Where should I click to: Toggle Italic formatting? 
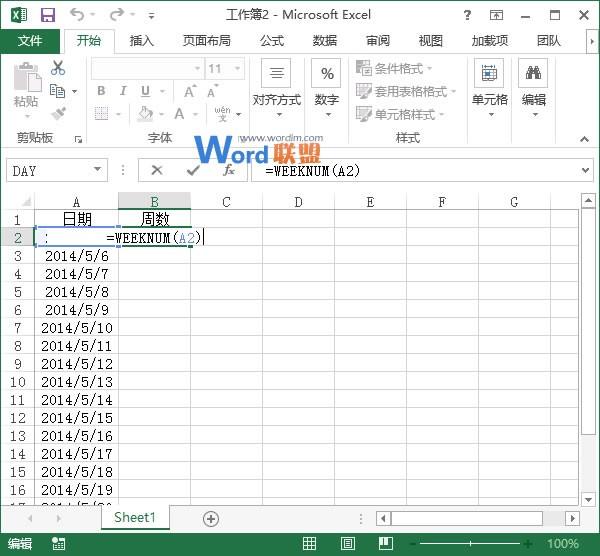coord(123,91)
